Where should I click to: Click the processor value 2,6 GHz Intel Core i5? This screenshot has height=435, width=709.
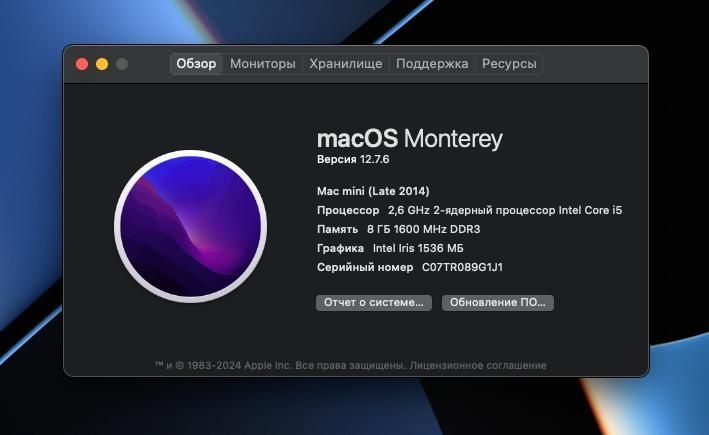pyautogui.click(x=505, y=210)
